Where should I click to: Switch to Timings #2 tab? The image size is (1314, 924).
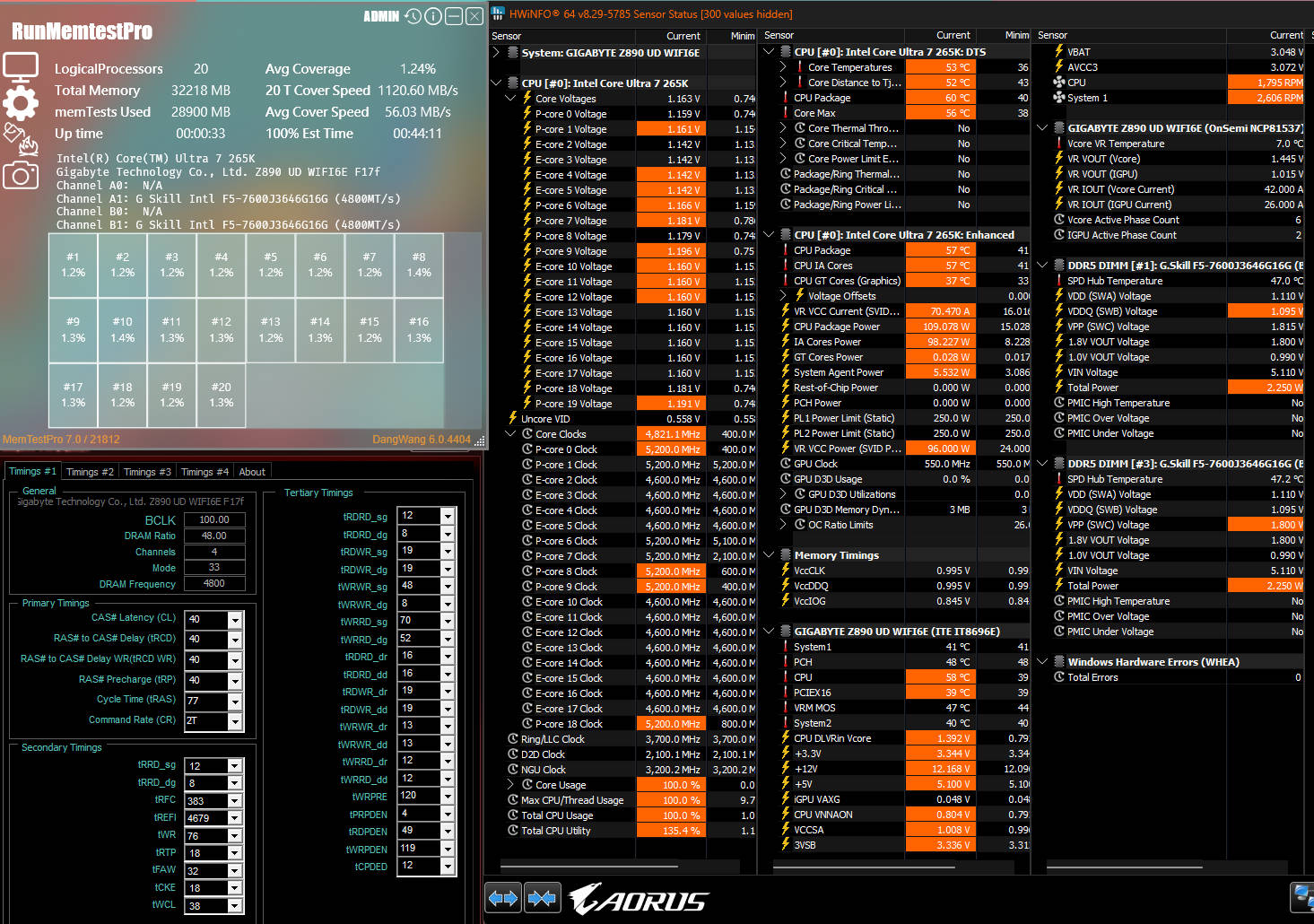point(90,472)
